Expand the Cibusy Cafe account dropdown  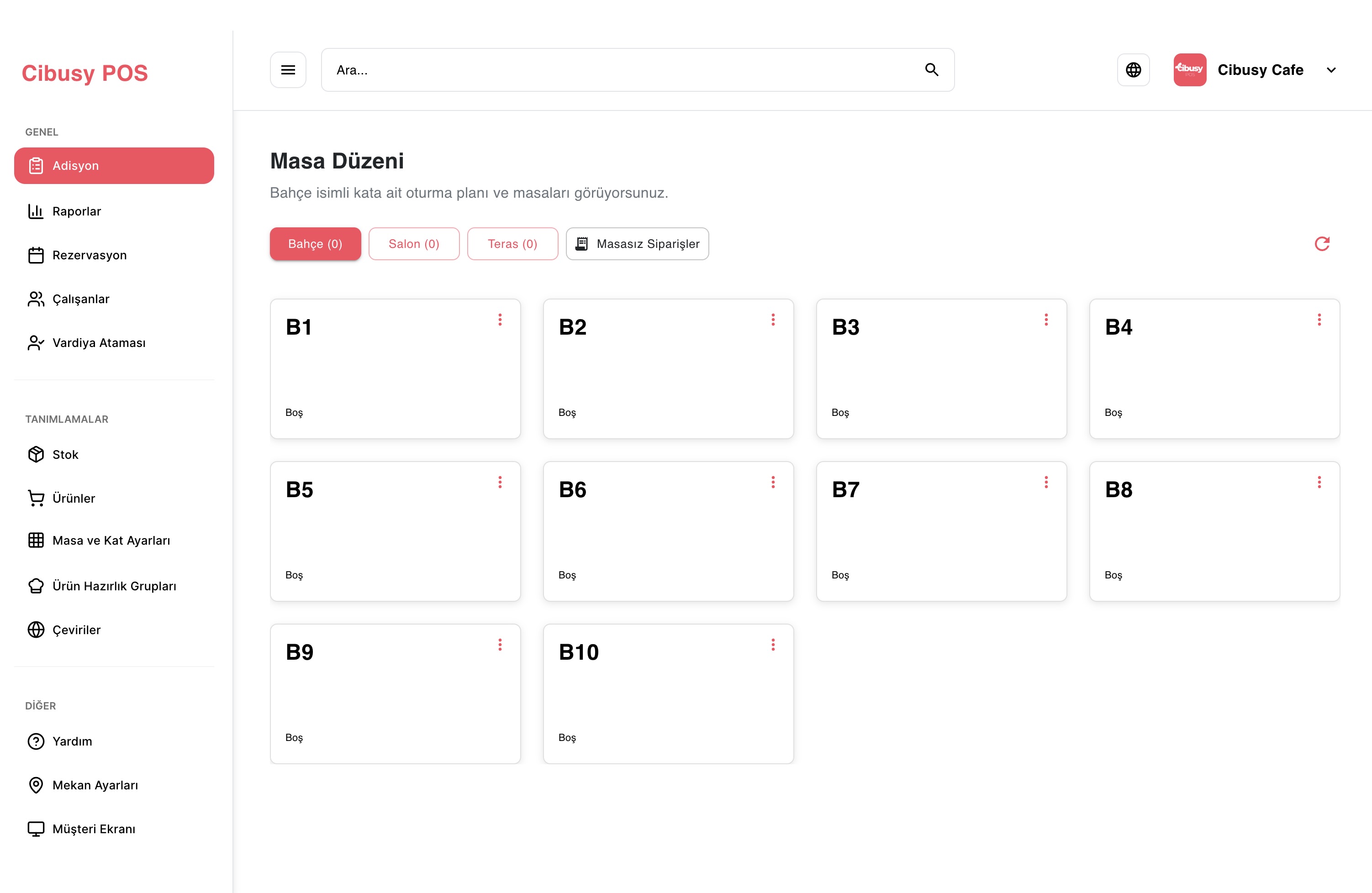click(1330, 70)
